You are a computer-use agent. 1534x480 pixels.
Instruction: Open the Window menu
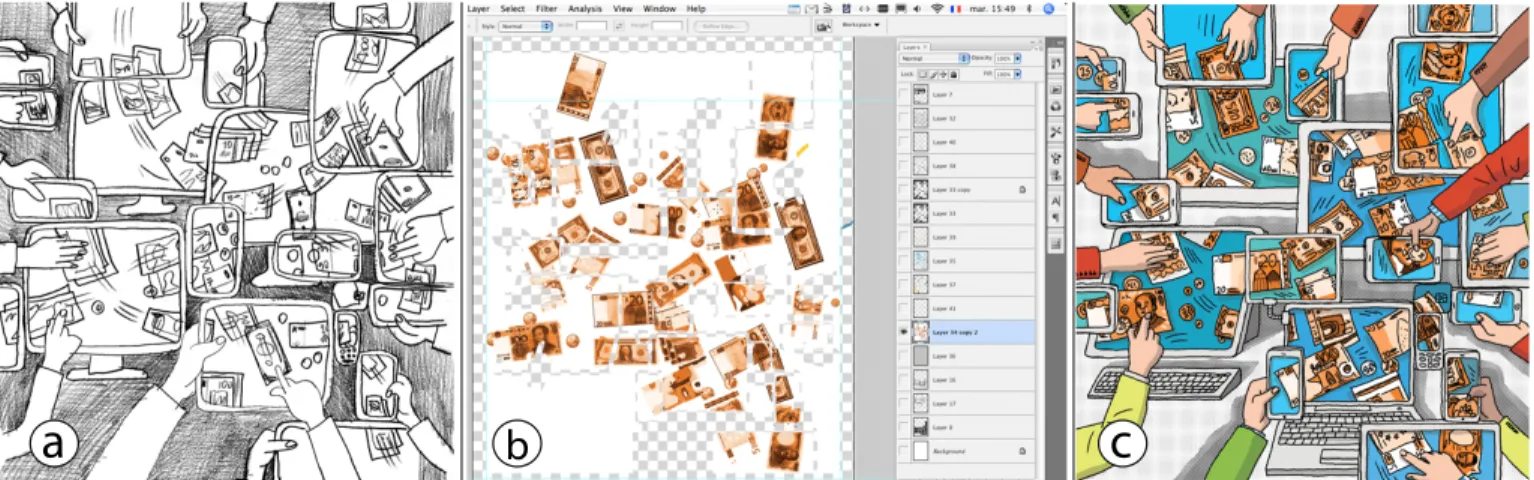click(x=659, y=8)
